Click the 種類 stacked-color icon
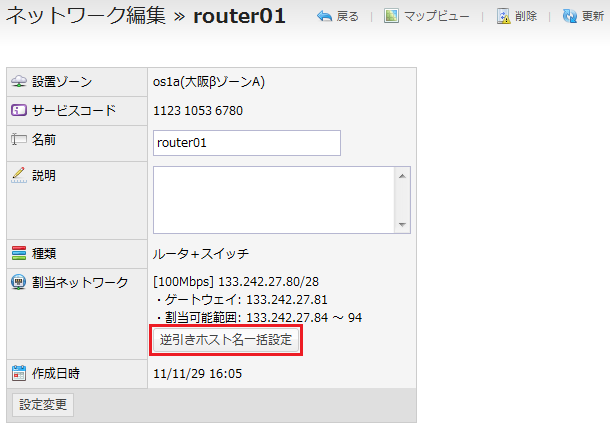 (x=19, y=254)
